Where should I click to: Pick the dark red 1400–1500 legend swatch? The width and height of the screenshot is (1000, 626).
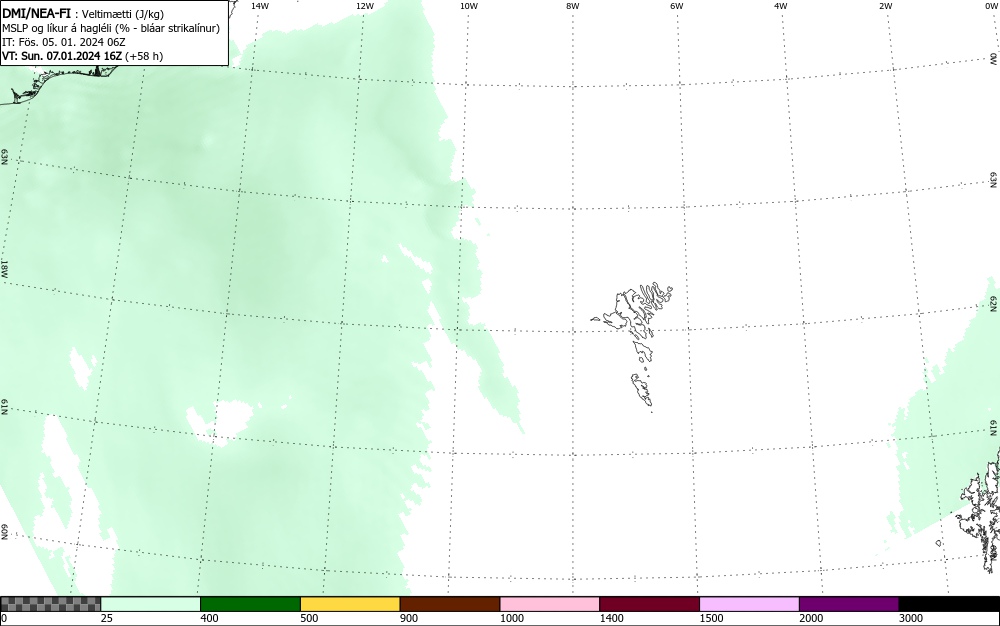[649, 604]
